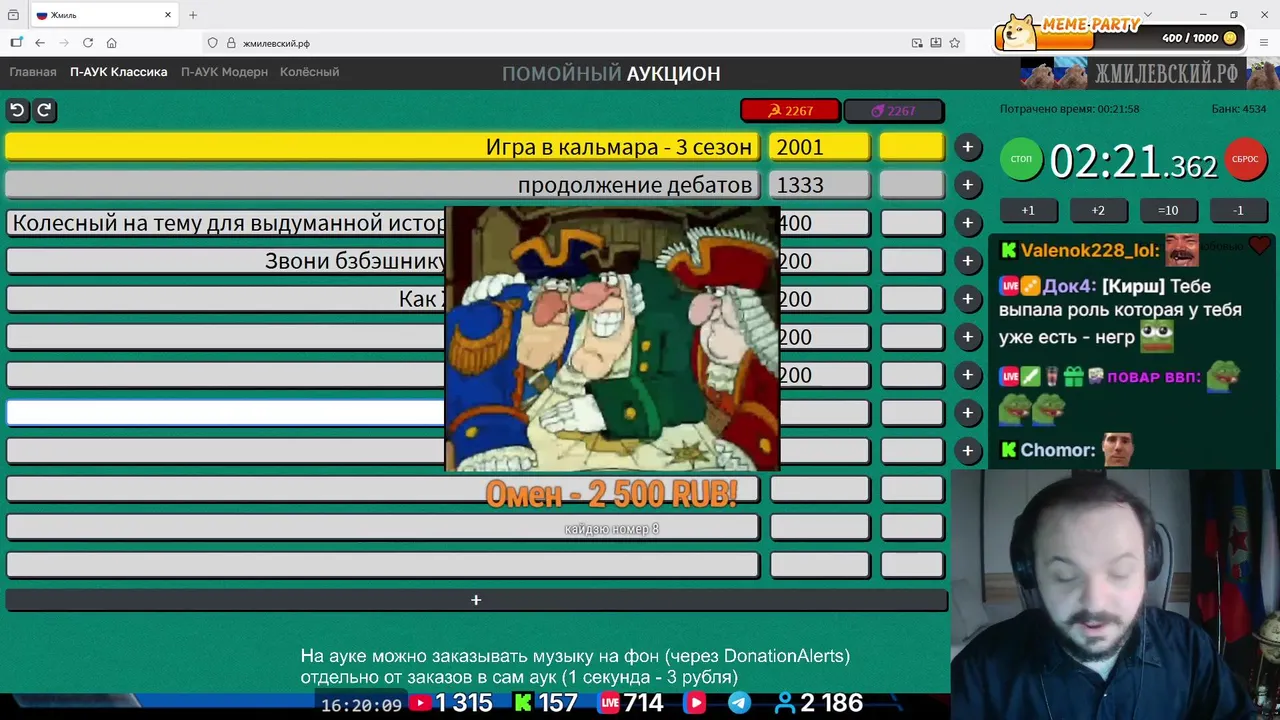Open the tab list dropdown
Image resolution: width=1280 pixels, height=720 pixels.
tap(1147, 15)
